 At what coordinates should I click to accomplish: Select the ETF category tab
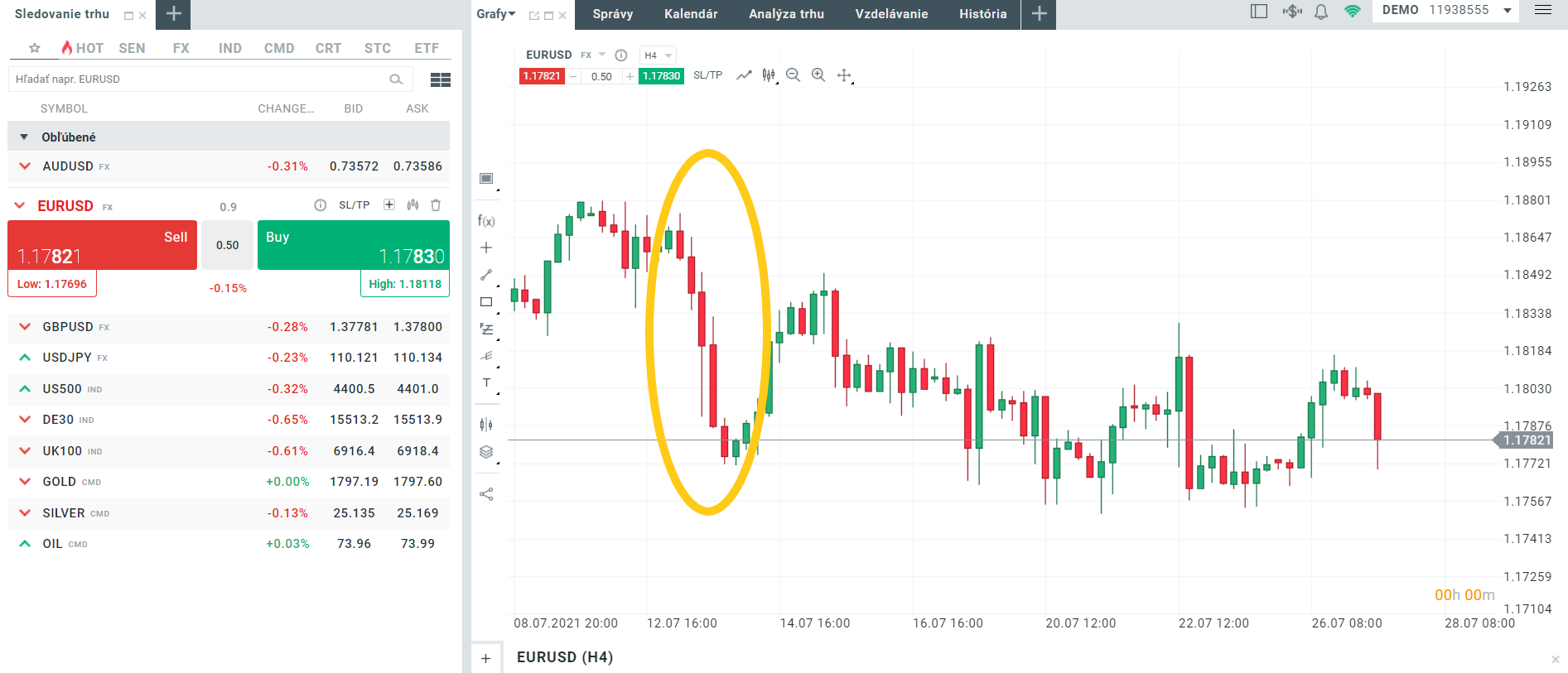coord(427,48)
